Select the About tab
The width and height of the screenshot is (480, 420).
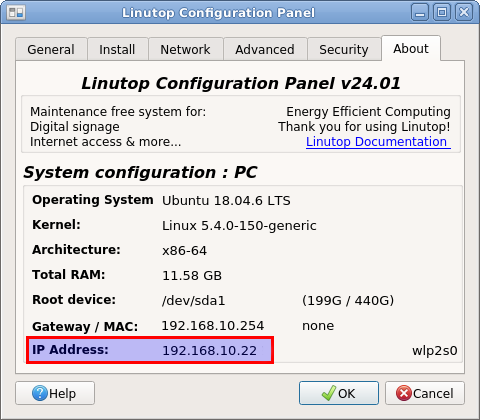coord(411,49)
